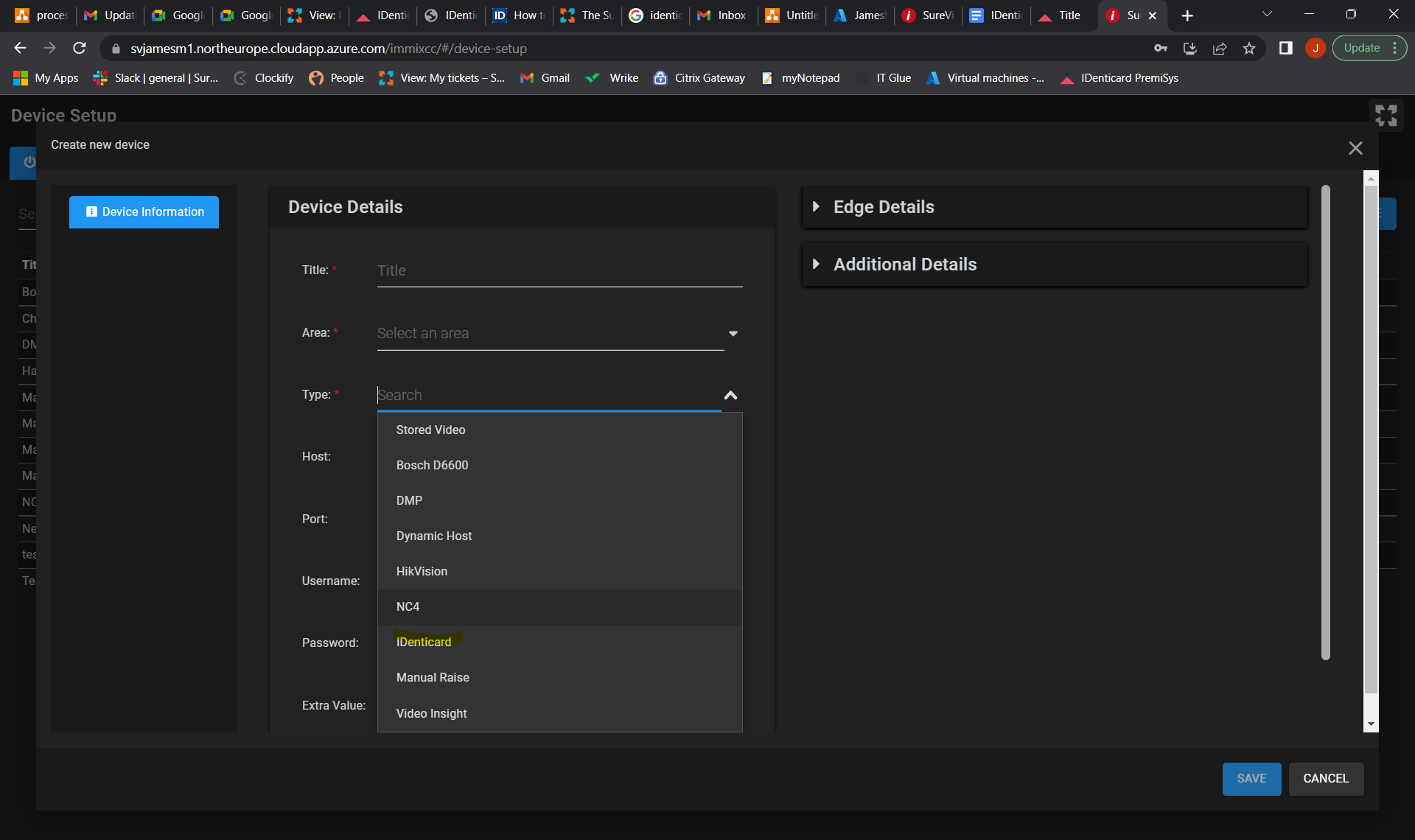Open the IT Glue bookmark
This screenshot has height=840, width=1415.
[x=884, y=78]
